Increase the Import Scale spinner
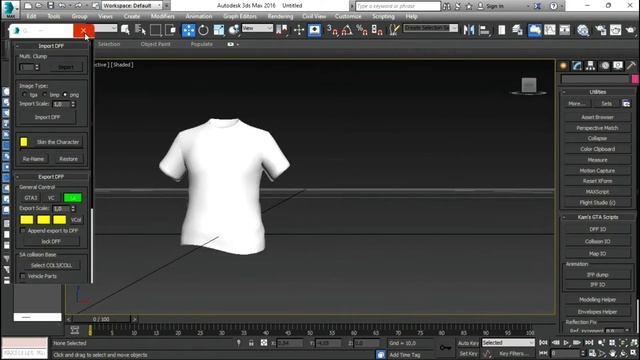 pos(73,102)
